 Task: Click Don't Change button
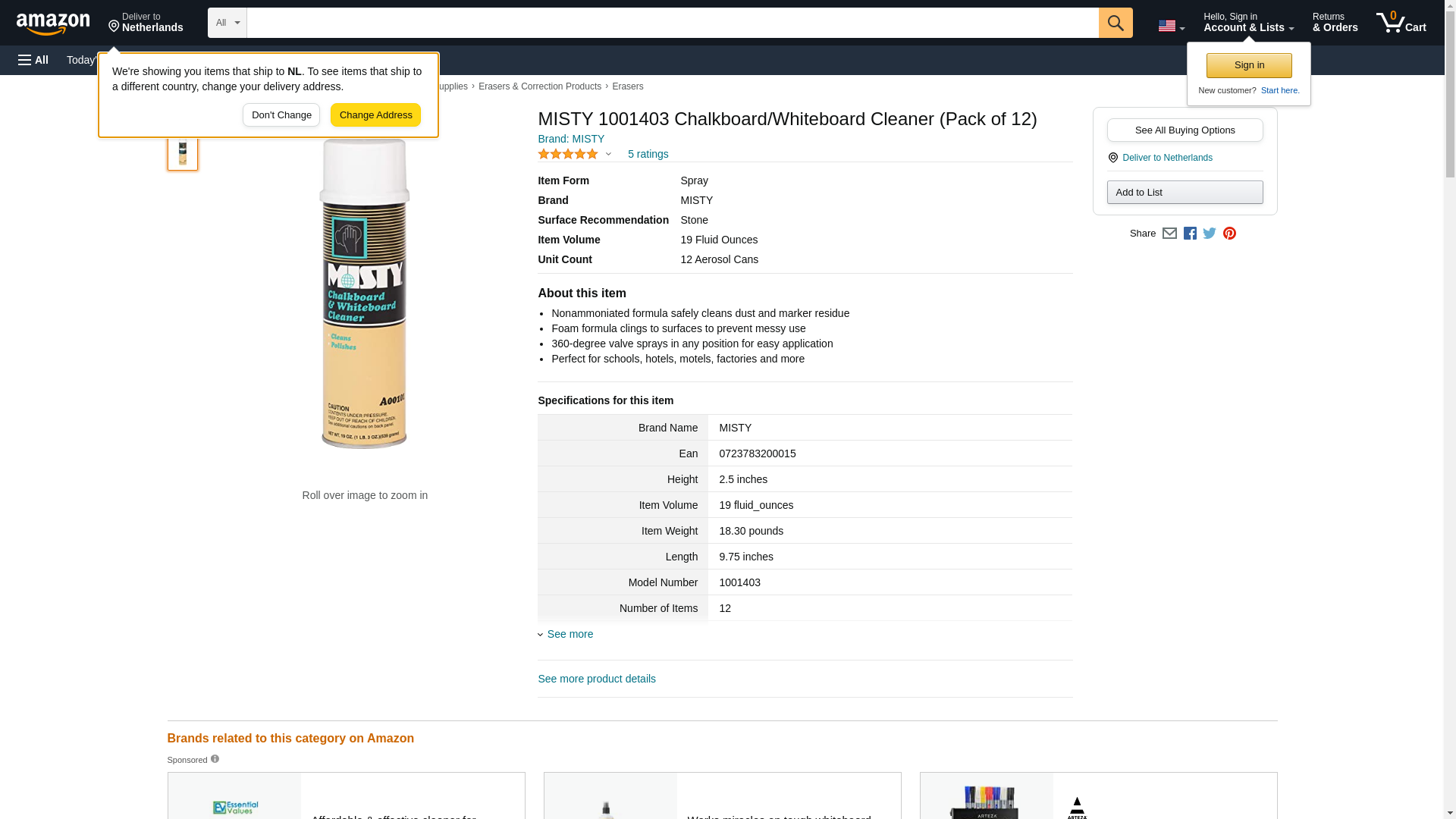click(281, 115)
